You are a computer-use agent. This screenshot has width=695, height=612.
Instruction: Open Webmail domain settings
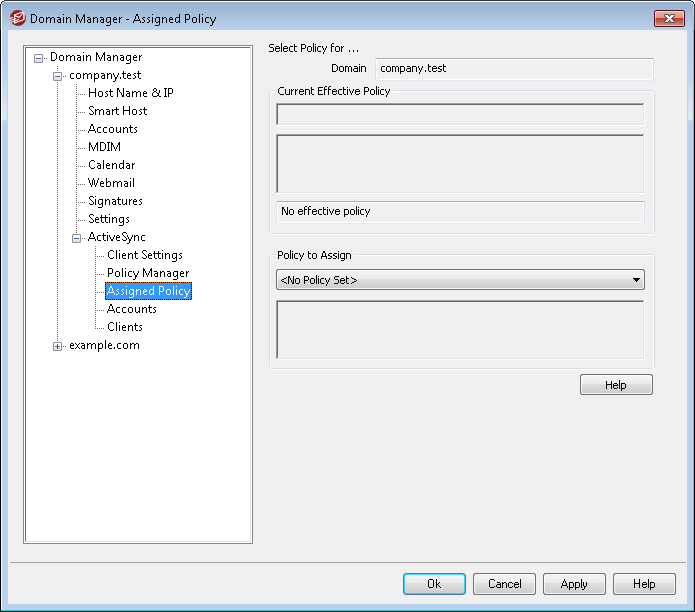(x=111, y=183)
